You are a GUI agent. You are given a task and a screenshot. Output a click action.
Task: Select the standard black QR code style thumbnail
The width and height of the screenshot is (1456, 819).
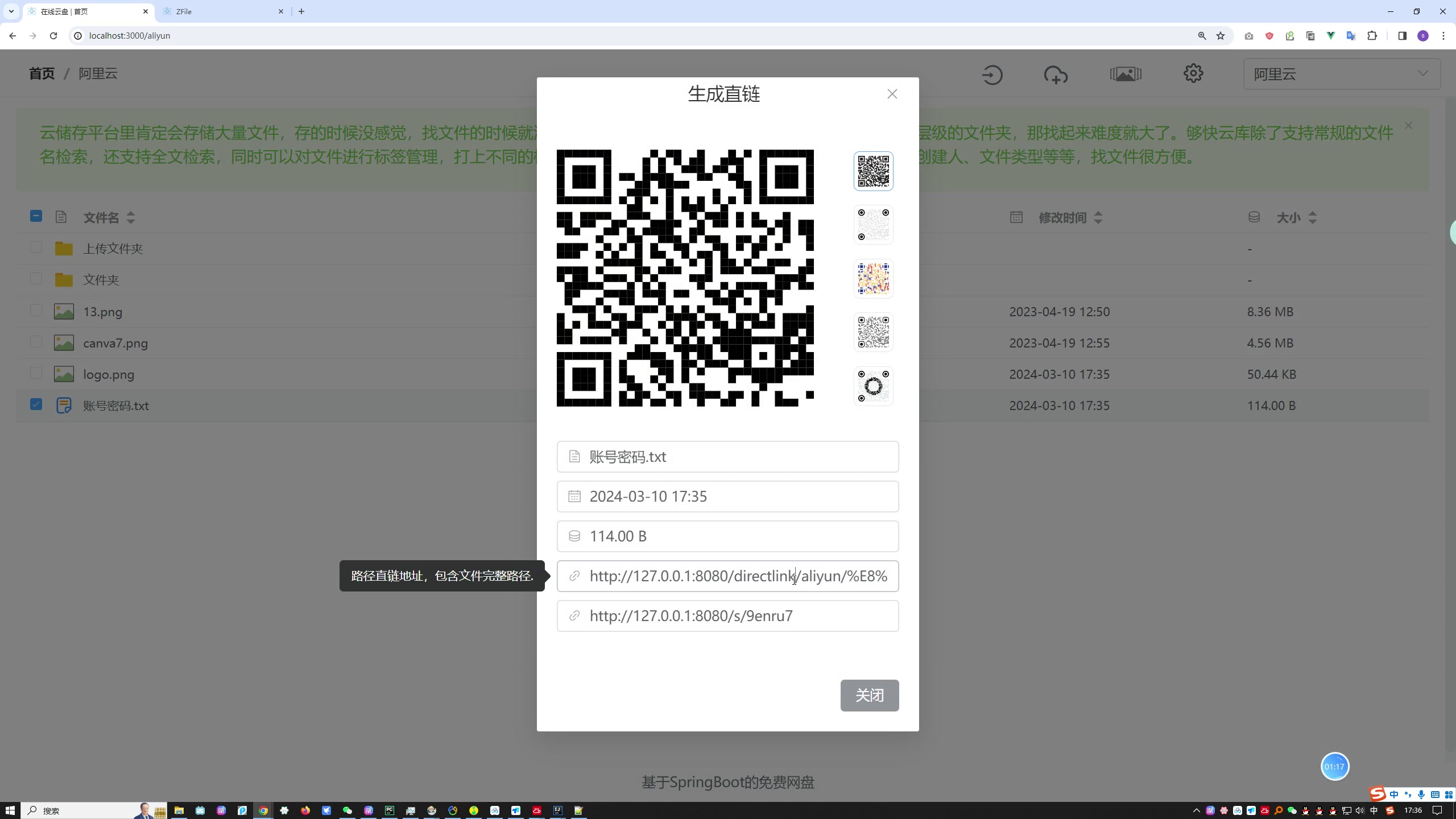click(873, 171)
